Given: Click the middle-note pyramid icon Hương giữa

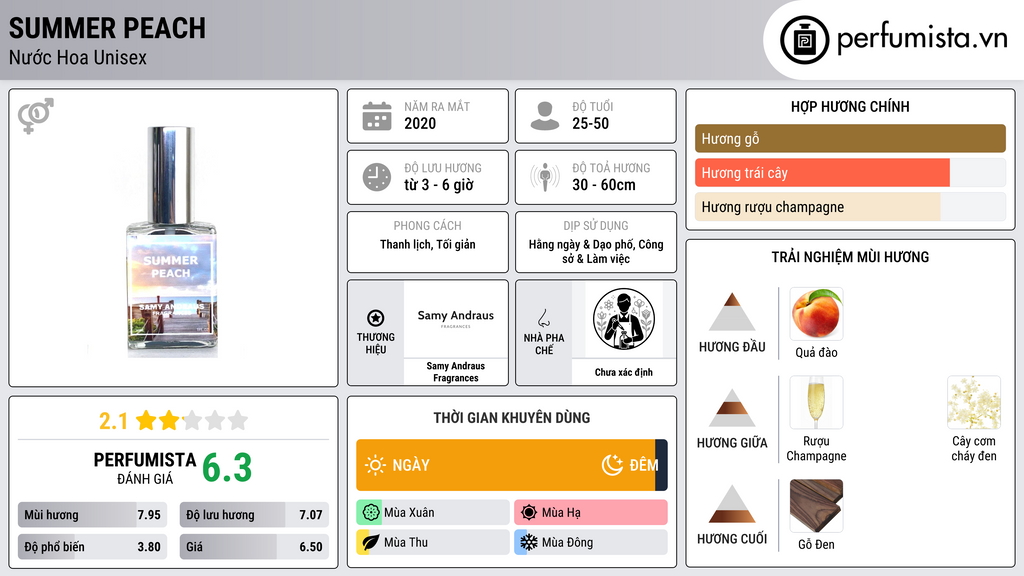Looking at the screenshot, I should (x=732, y=408).
